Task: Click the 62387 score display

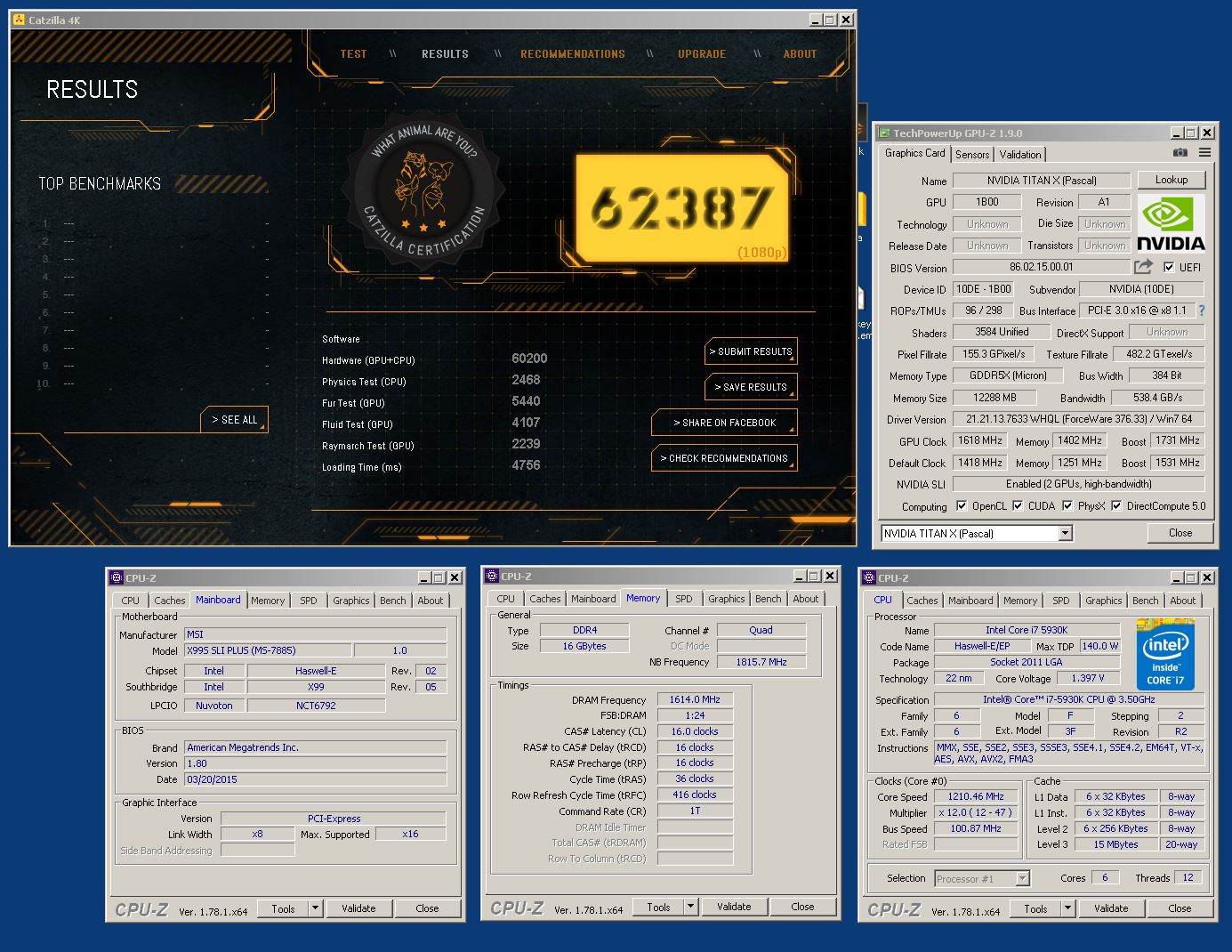Action: pyautogui.click(x=681, y=209)
